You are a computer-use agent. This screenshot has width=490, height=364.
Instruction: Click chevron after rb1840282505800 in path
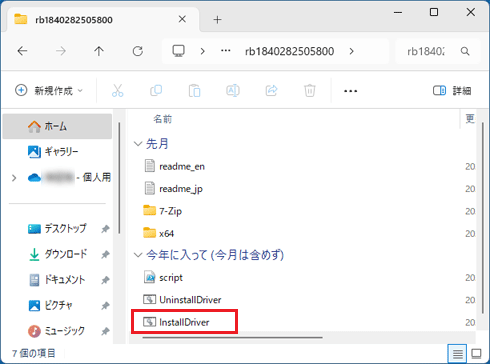351,51
